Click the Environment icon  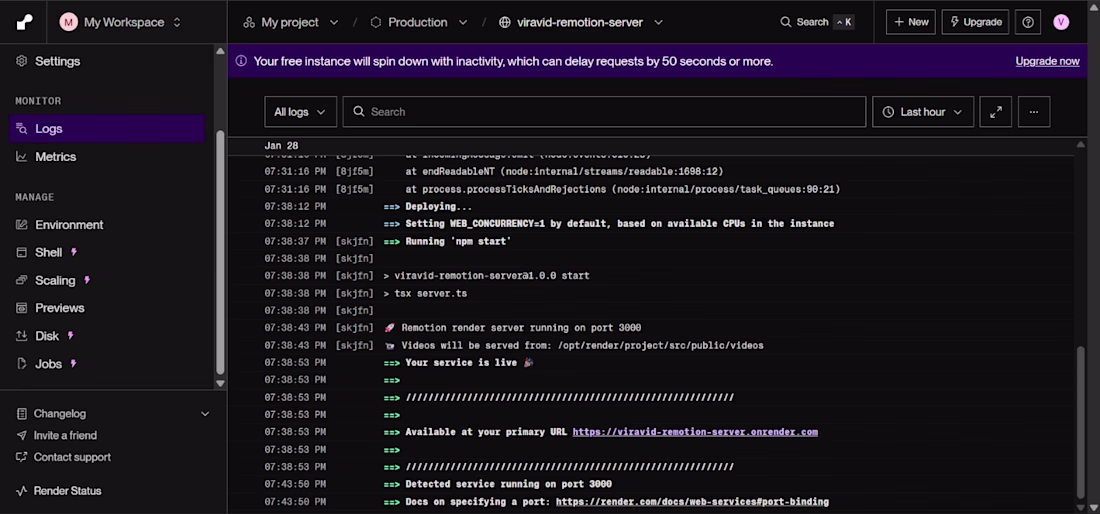click(x=22, y=225)
